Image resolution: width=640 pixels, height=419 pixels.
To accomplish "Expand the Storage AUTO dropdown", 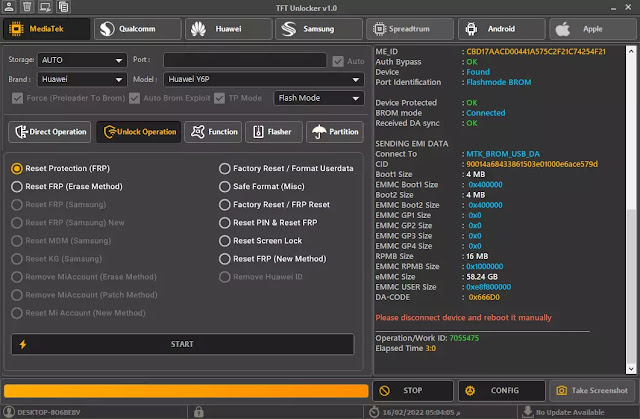I will pyautogui.click(x=82, y=60).
